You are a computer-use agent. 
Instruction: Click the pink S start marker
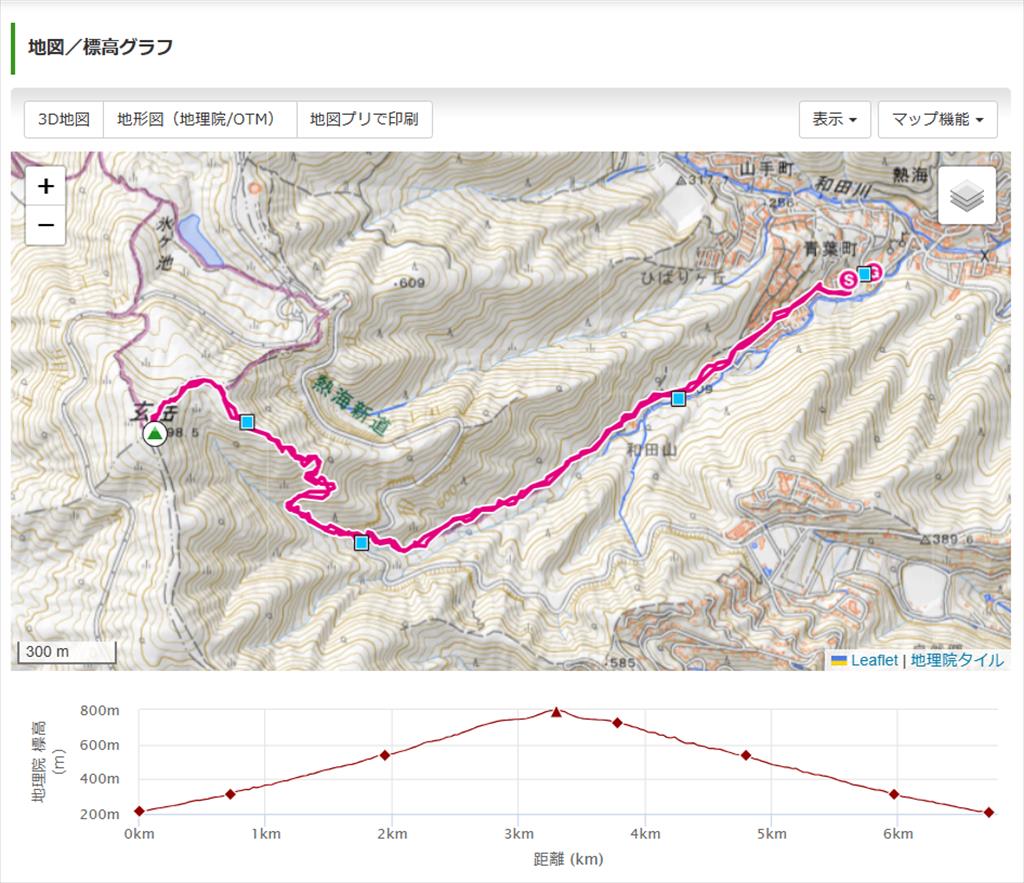[849, 279]
